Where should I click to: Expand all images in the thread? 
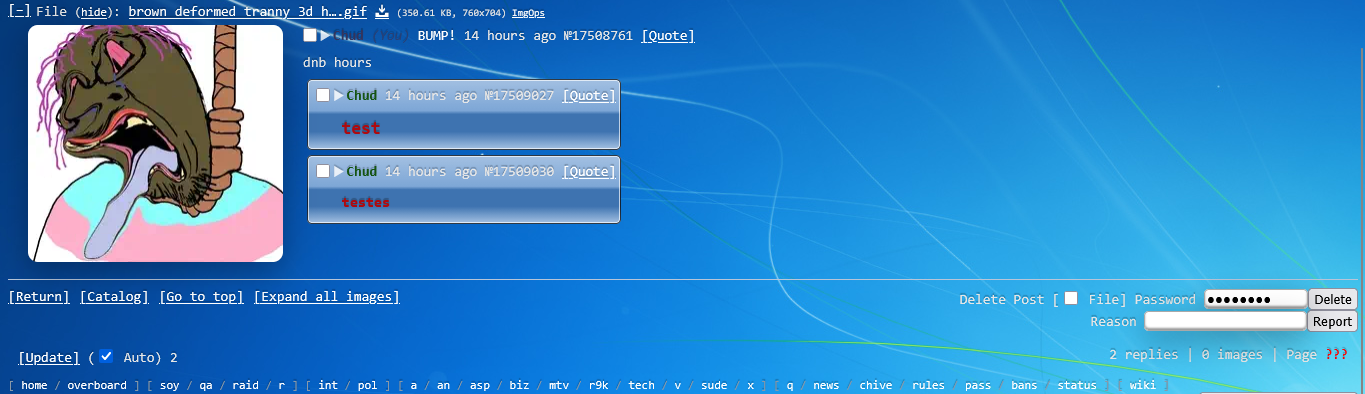(326, 297)
